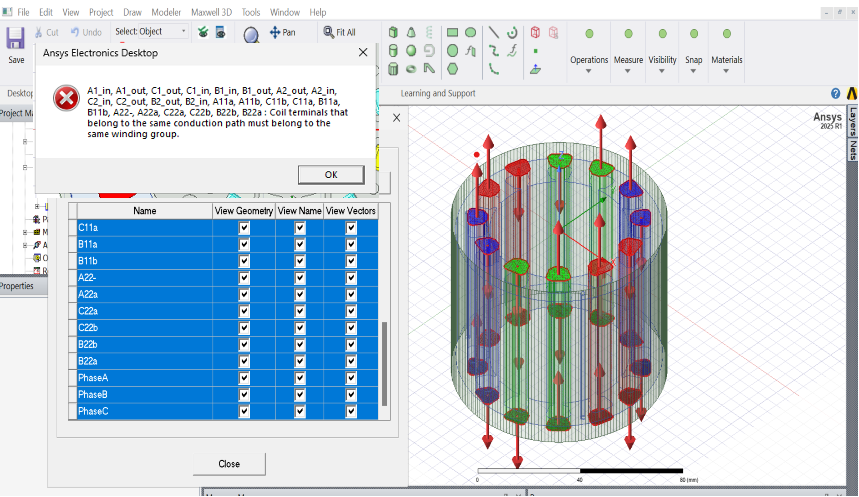Expand the Measure dropdown
Screen dimensions: 859x497
pyautogui.click(x=628, y=71)
